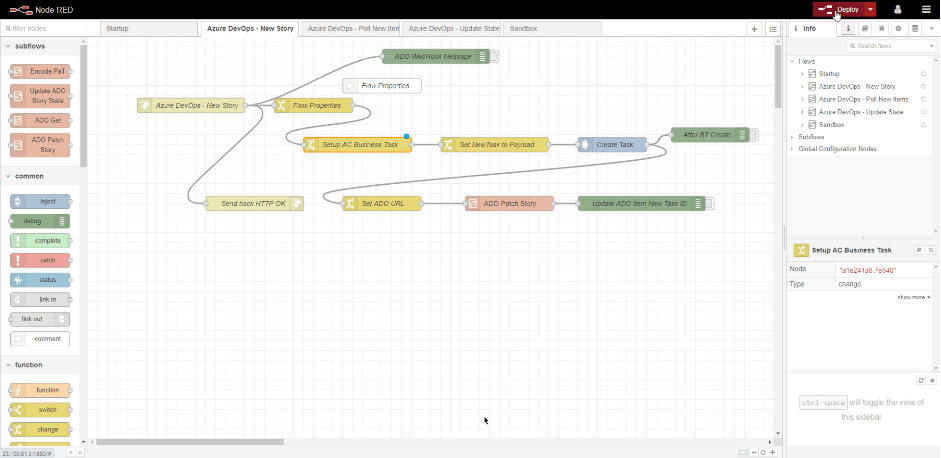
Task: Select the Info sidebar tab
Action: tap(813, 28)
